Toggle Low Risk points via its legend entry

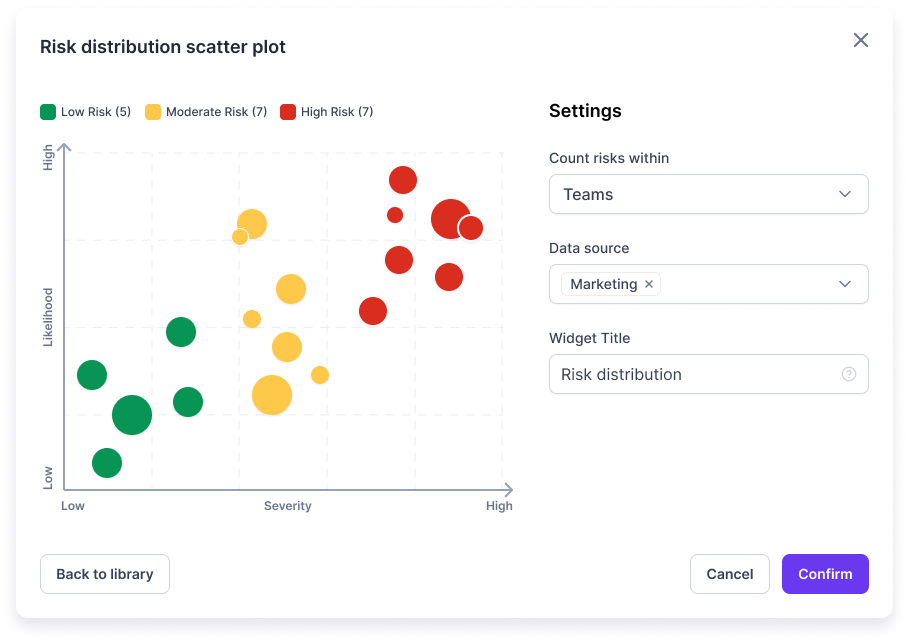pyautogui.click(x=84, y=112)
